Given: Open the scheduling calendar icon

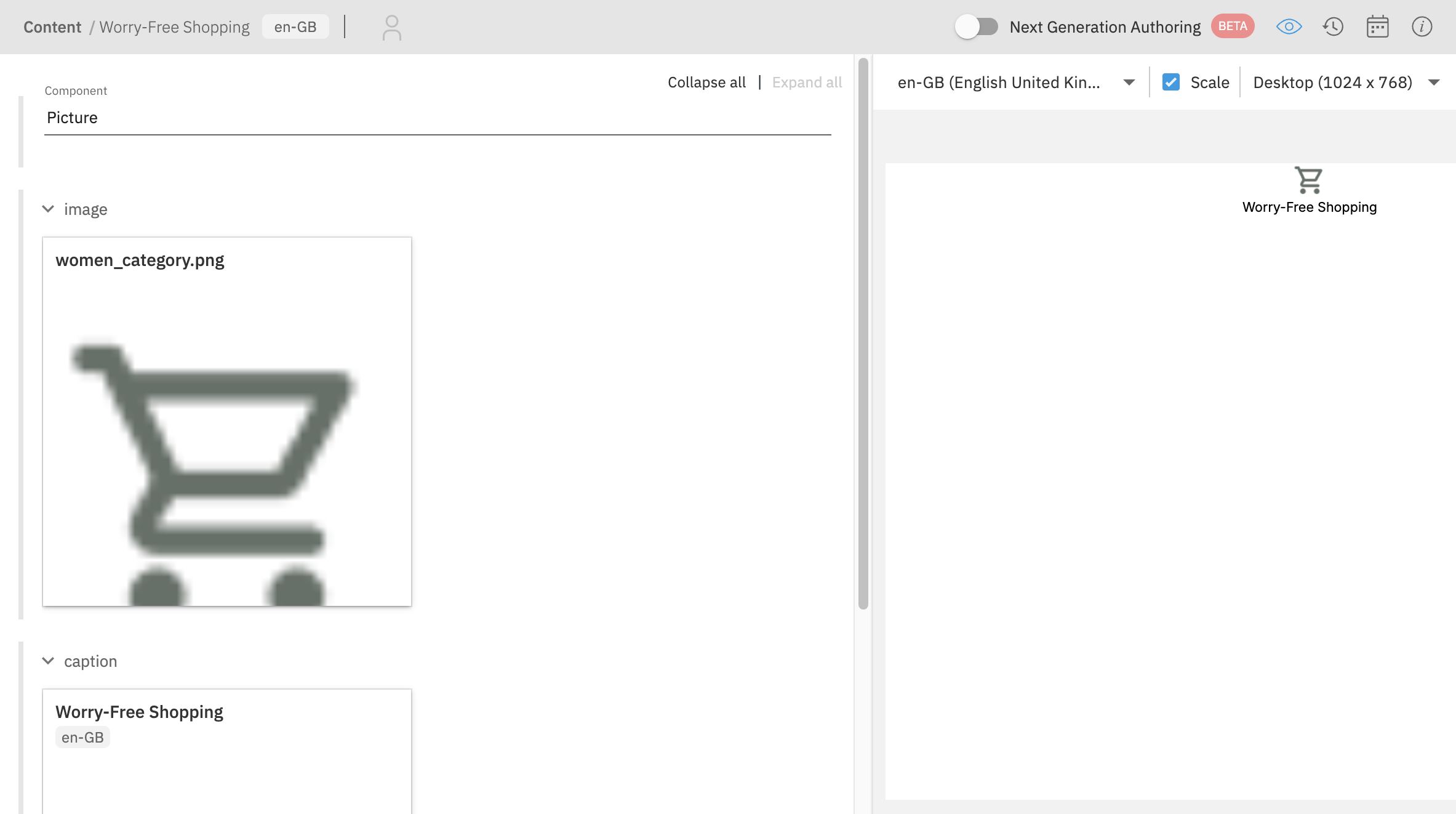Looking at the screenshot, I should (1378, 26).
